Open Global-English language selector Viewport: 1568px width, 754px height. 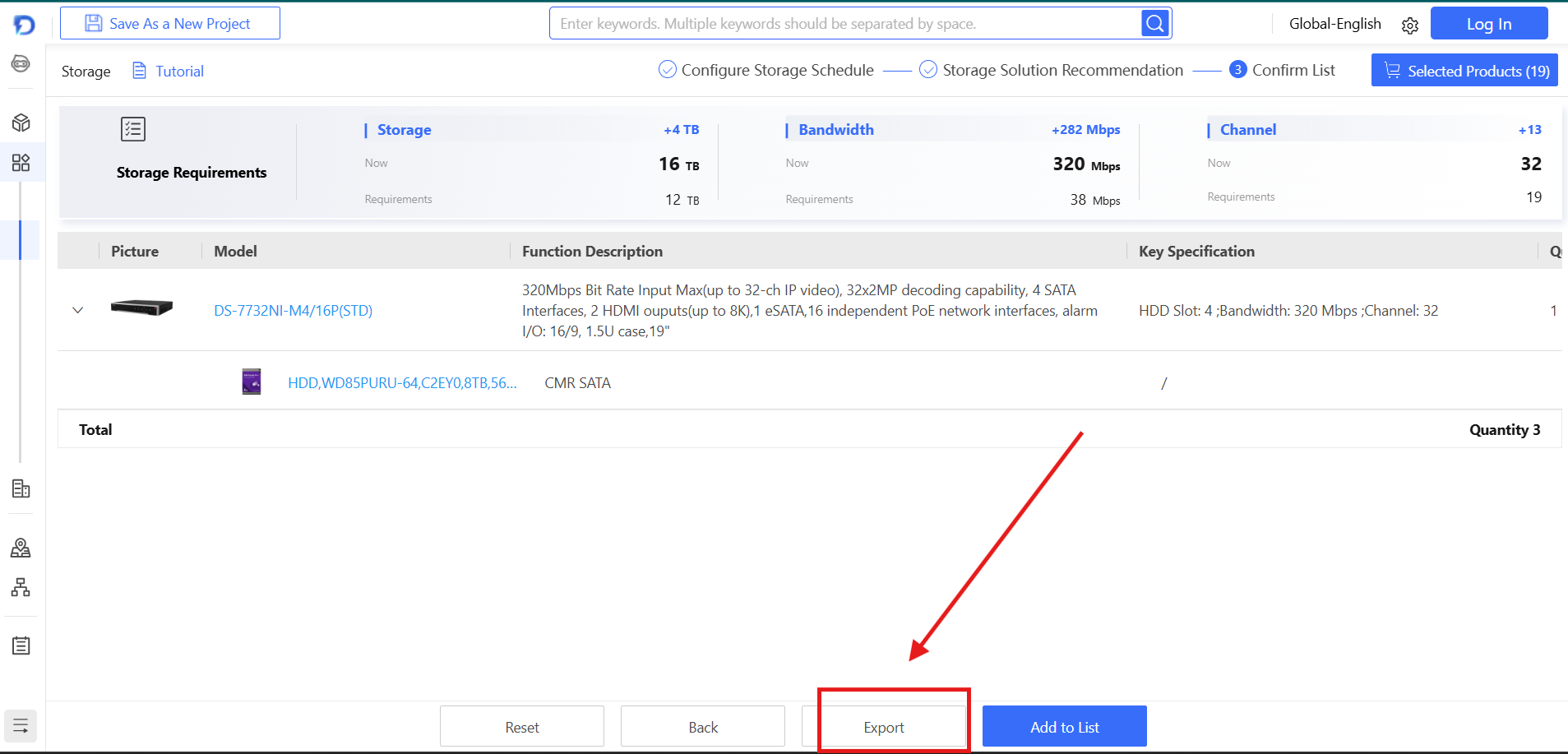pos(1334,24)
